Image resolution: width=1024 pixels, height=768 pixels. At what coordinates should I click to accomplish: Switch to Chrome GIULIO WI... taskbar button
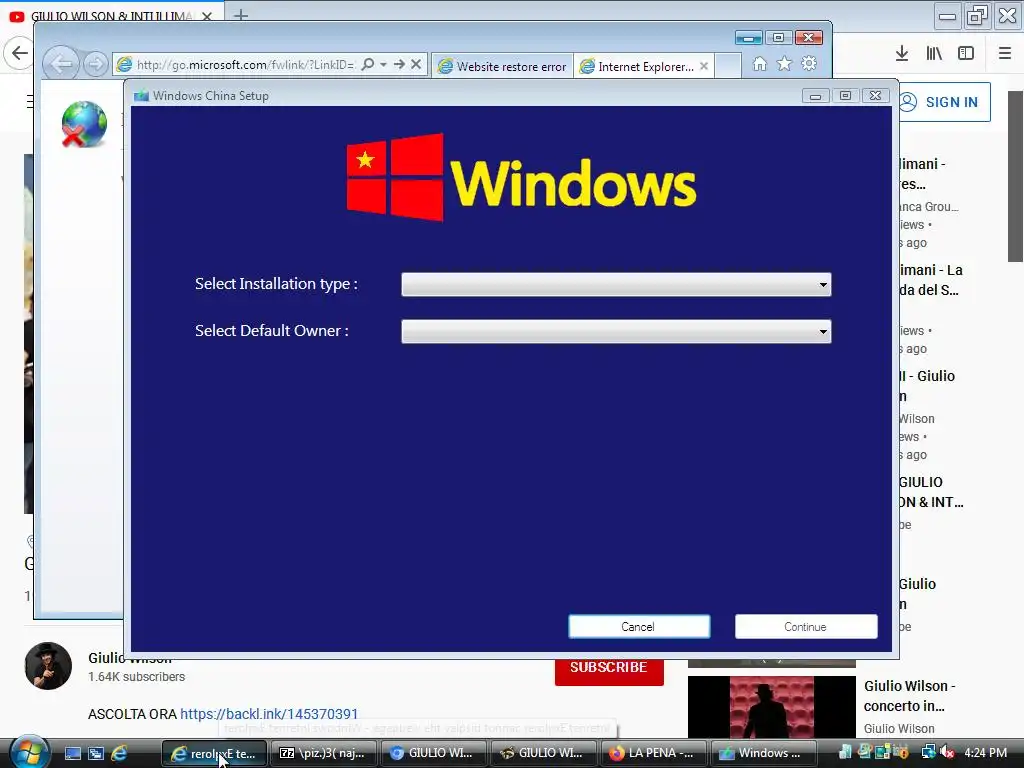432,753
